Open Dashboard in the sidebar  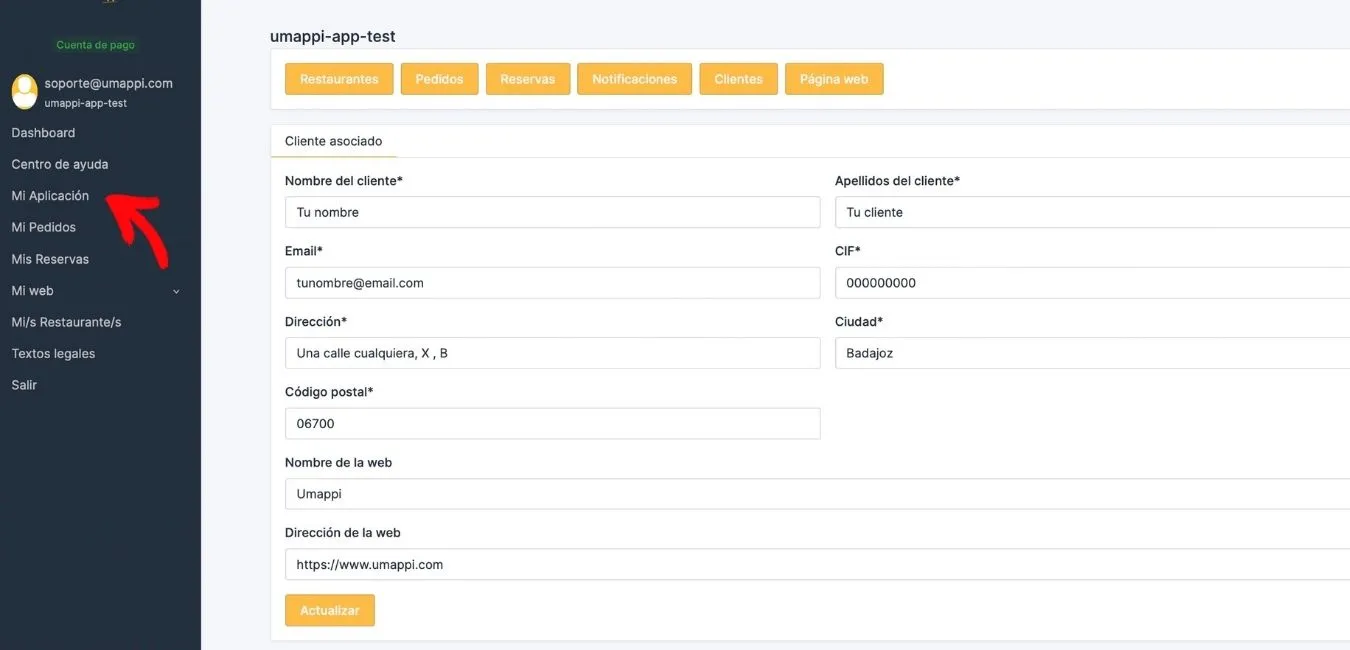(43, 133)
